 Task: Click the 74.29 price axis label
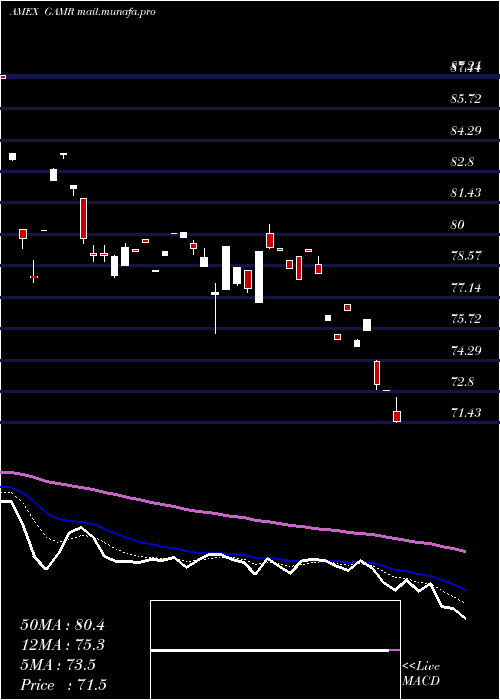[x=466, y=350]
